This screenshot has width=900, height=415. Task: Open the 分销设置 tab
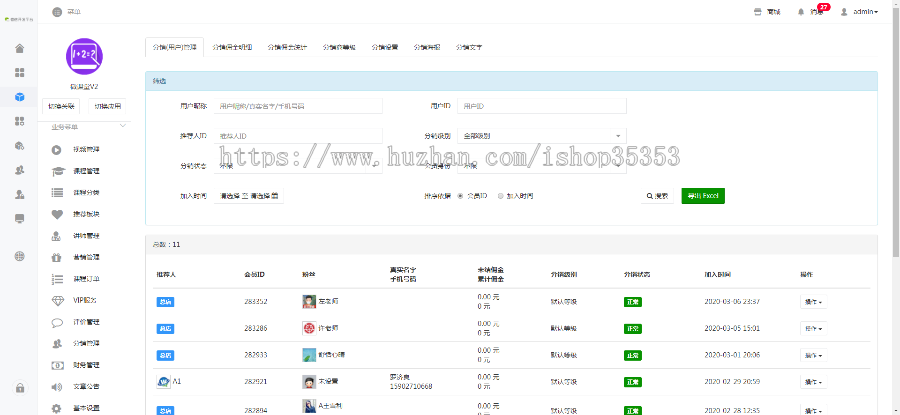click(x=385, y=48)
